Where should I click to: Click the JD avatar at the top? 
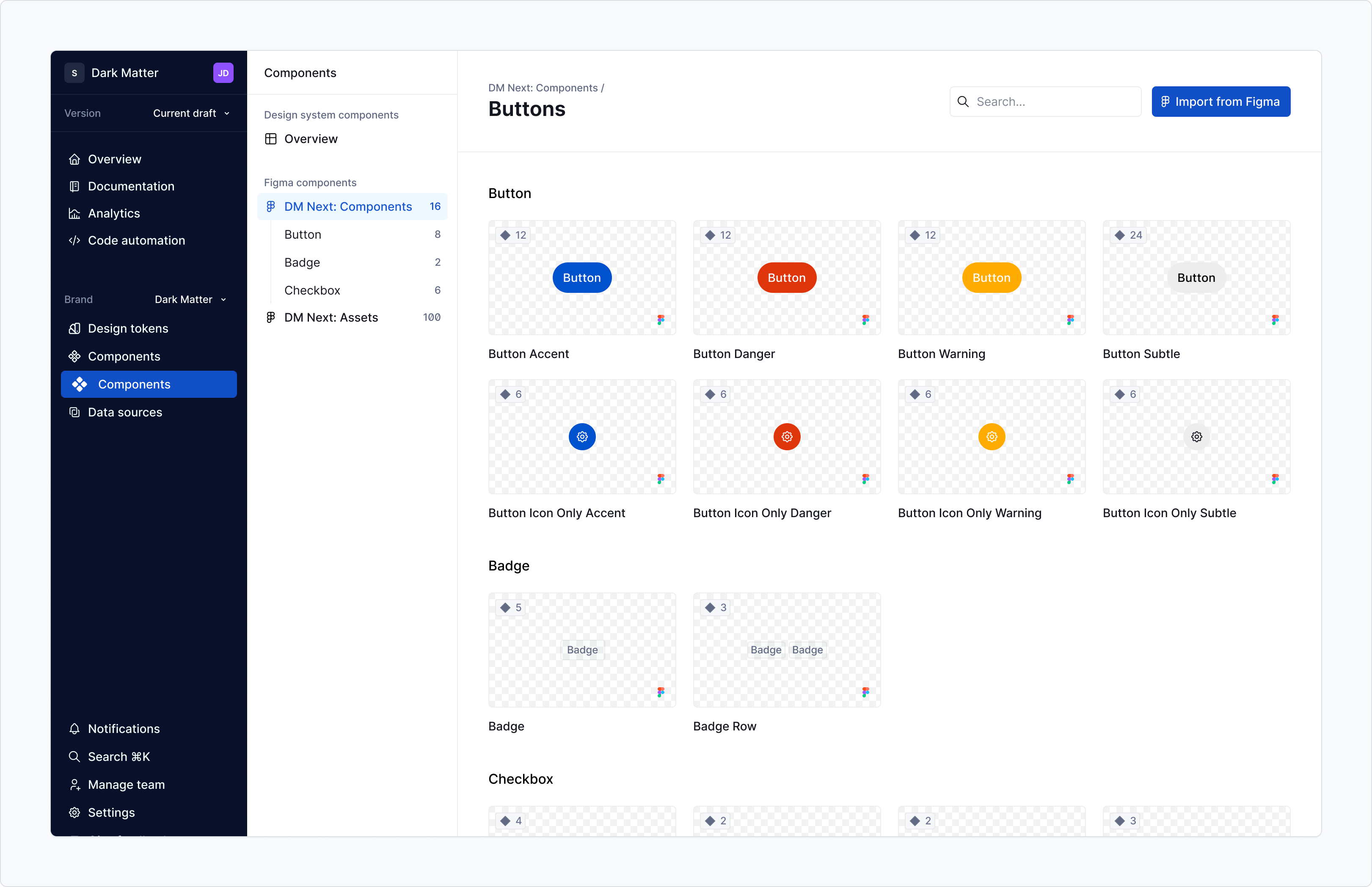(223, 72)
